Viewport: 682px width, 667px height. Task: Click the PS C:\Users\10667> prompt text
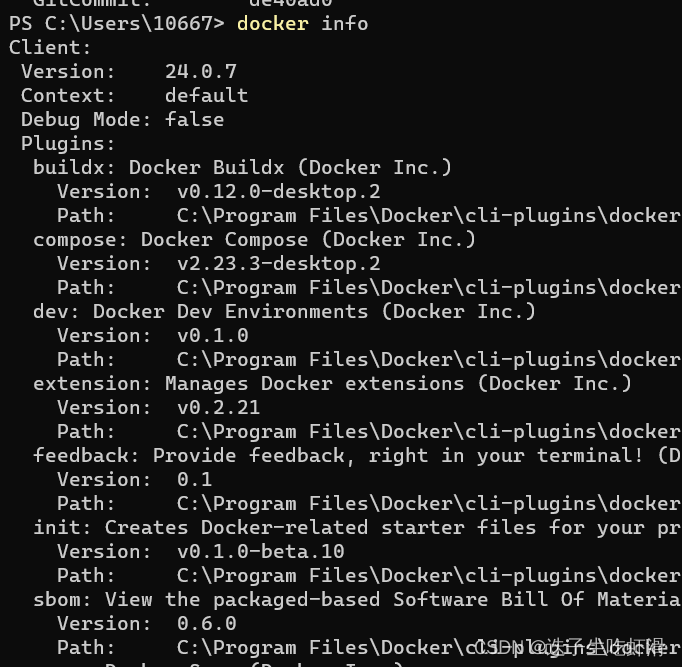pyautogui.click(x=117, y=23)
